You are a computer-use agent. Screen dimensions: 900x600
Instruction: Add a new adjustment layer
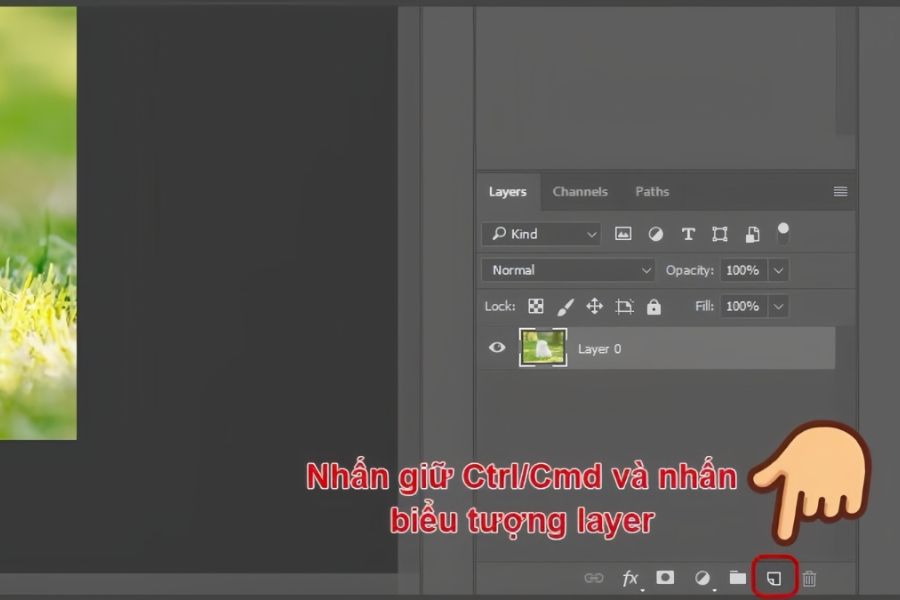point(702,578)
